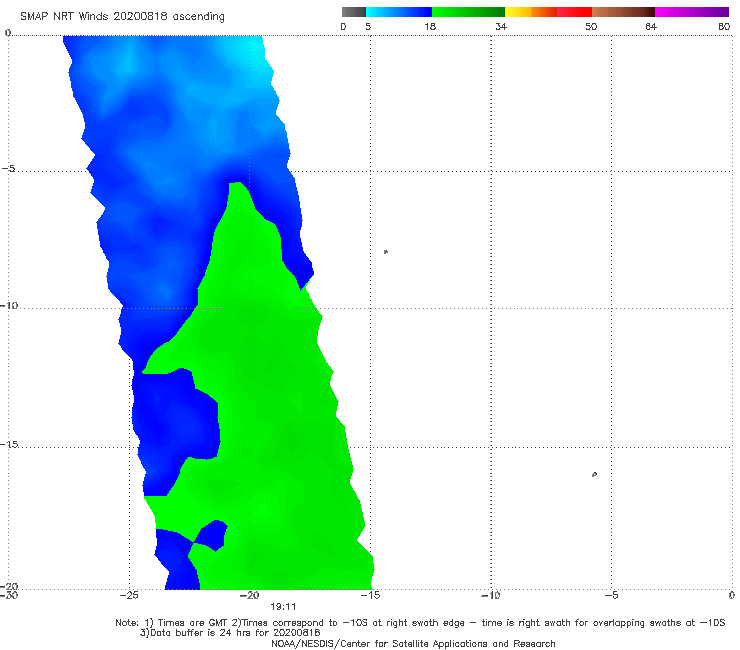
Task: Click the '34' label under the color bar
Action: pos(501,26)
